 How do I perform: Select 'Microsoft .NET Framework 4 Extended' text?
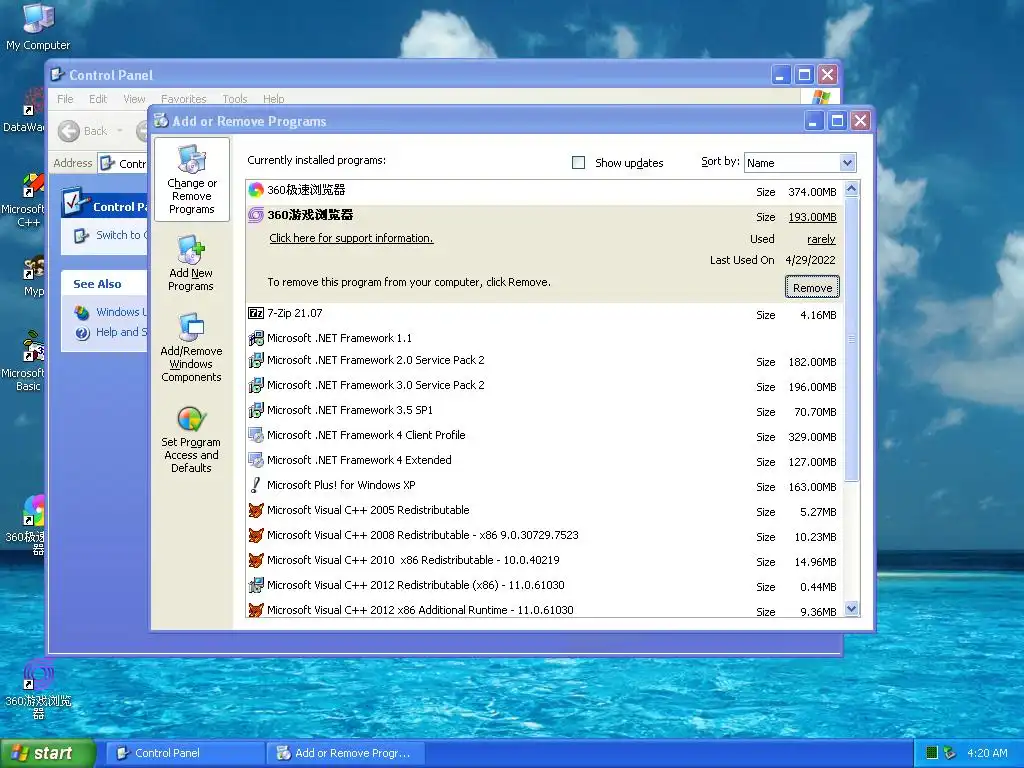pos(359,460)
